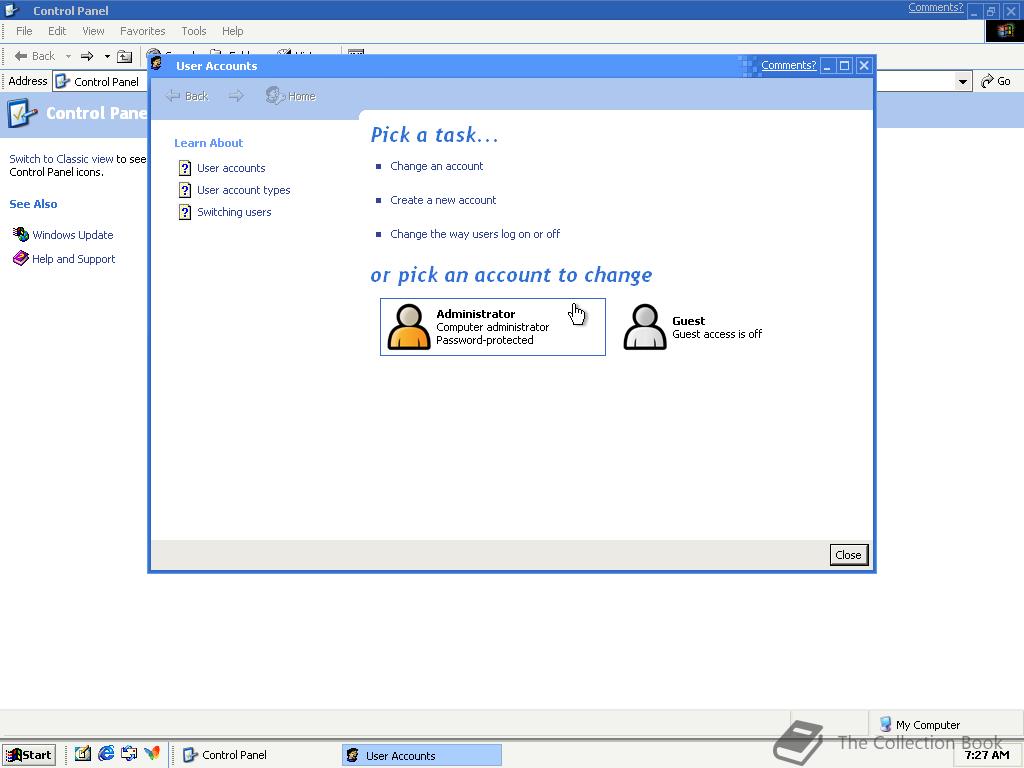Open the Switching users help topic
The height and width of the screenshot is (768, 1024).
click(234, 212)
